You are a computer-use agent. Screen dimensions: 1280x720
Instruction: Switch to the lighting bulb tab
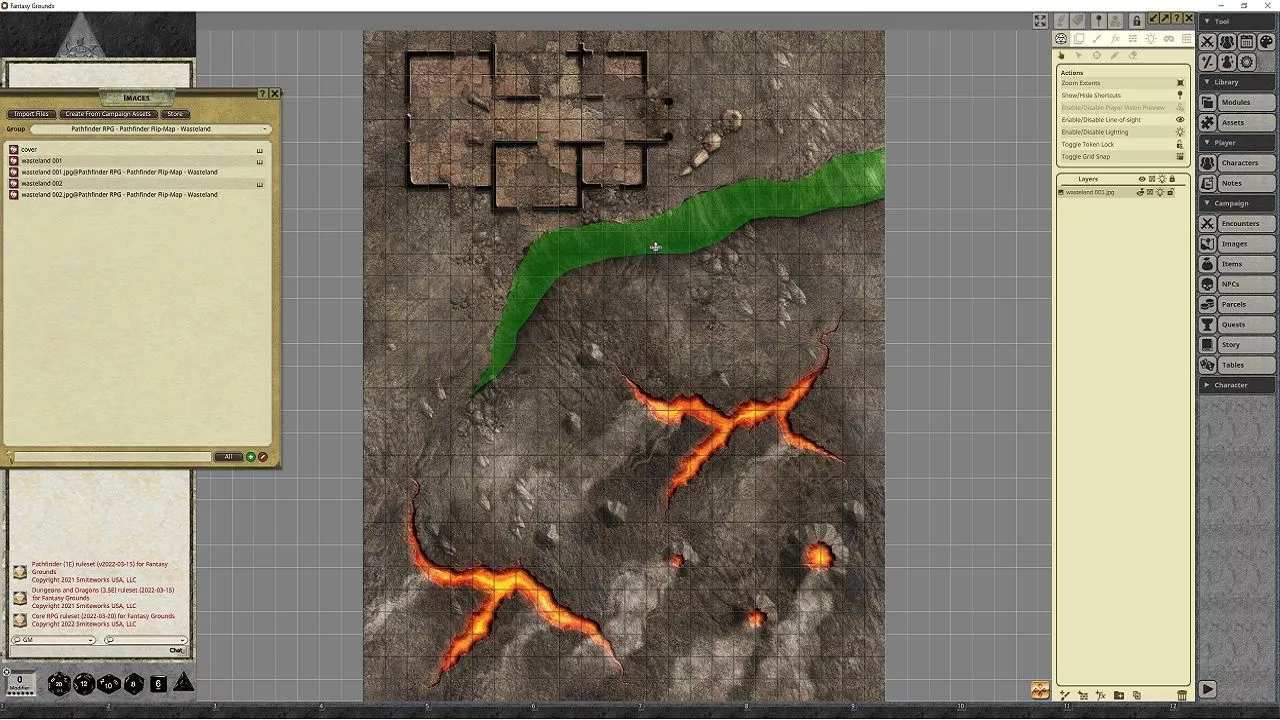pyautogui.click(x=1151, y=39)
